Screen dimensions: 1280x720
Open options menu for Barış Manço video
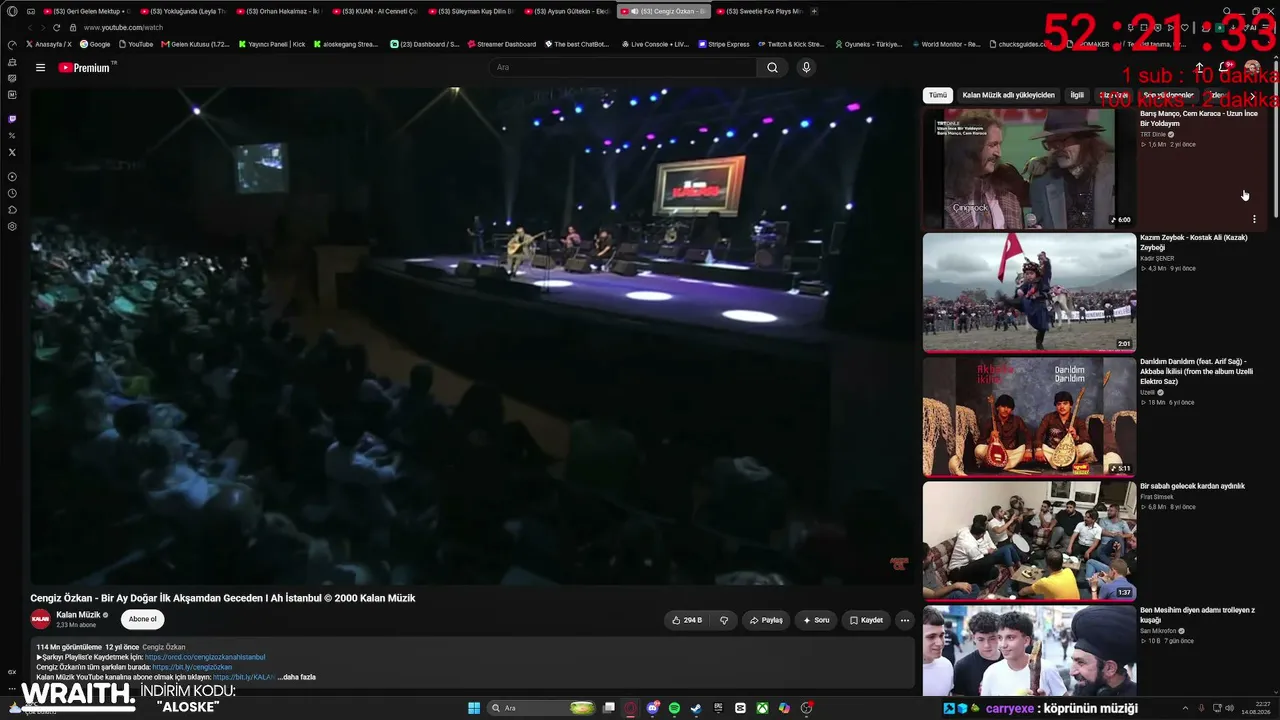coord(1254,219)
